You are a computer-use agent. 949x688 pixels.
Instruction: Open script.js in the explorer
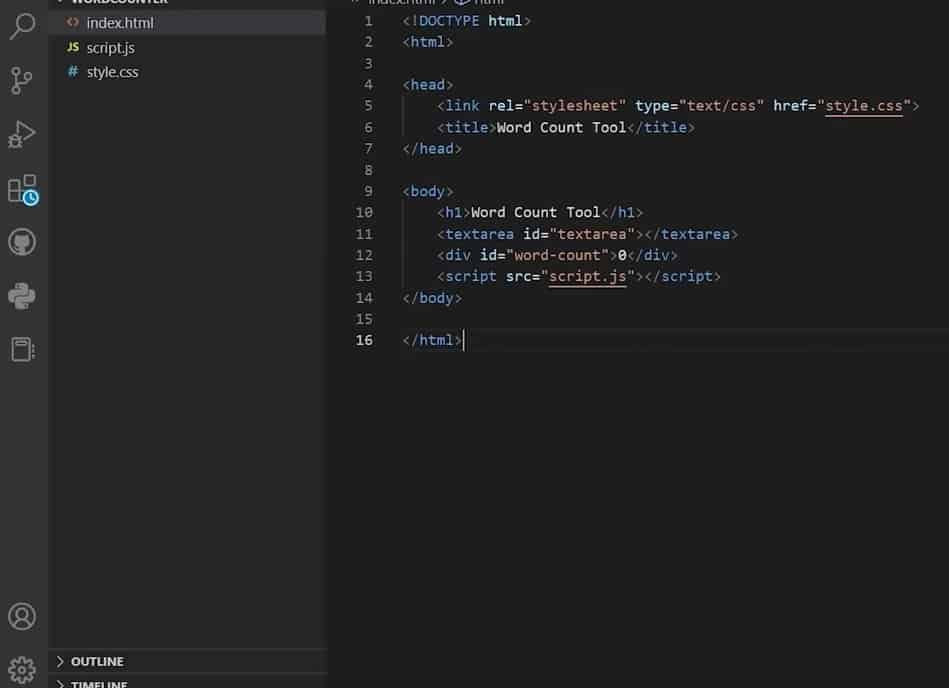pyautogui.click(x=188, y=47)
